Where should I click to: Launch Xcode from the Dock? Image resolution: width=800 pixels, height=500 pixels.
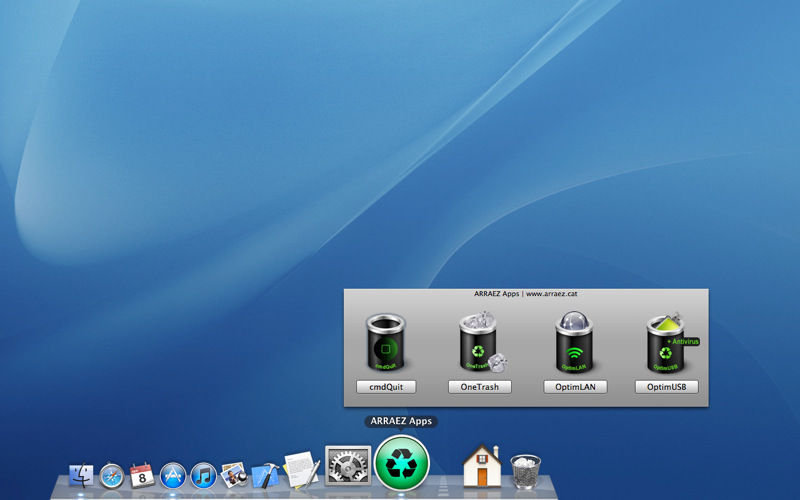265,476
